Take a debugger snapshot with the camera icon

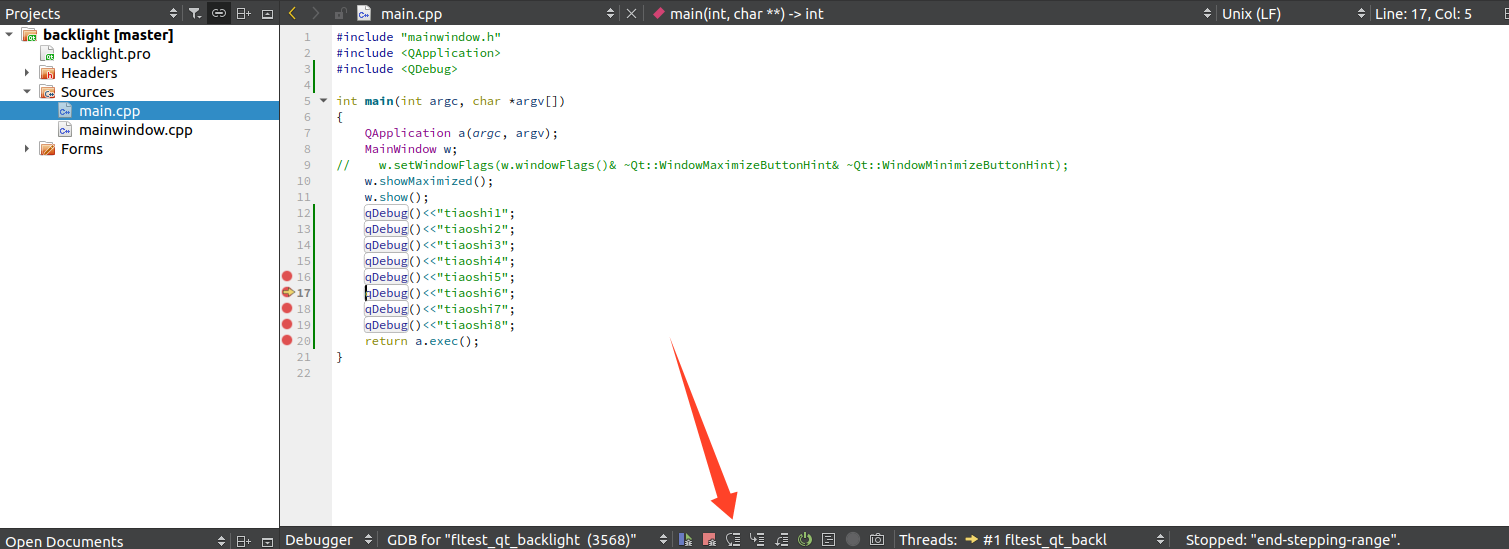click(877, 540)
